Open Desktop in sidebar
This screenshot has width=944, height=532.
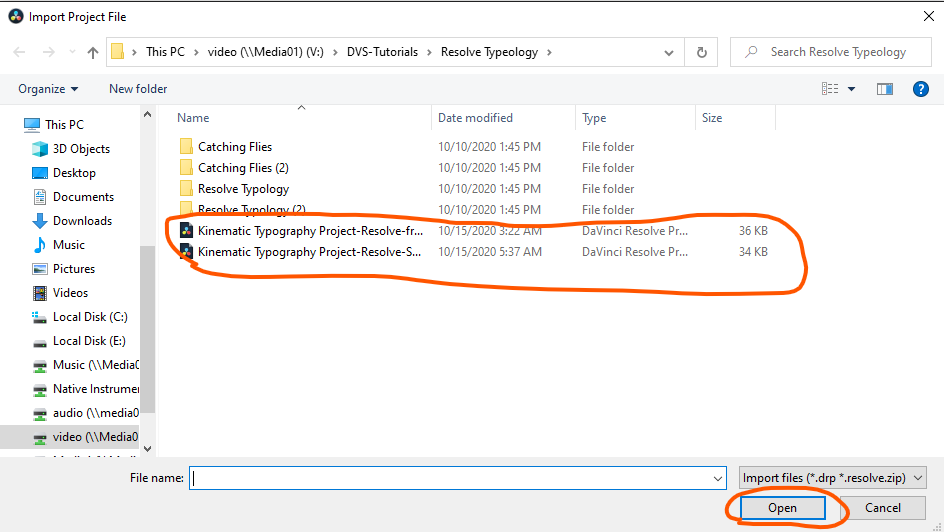click(x=64, y=173)
